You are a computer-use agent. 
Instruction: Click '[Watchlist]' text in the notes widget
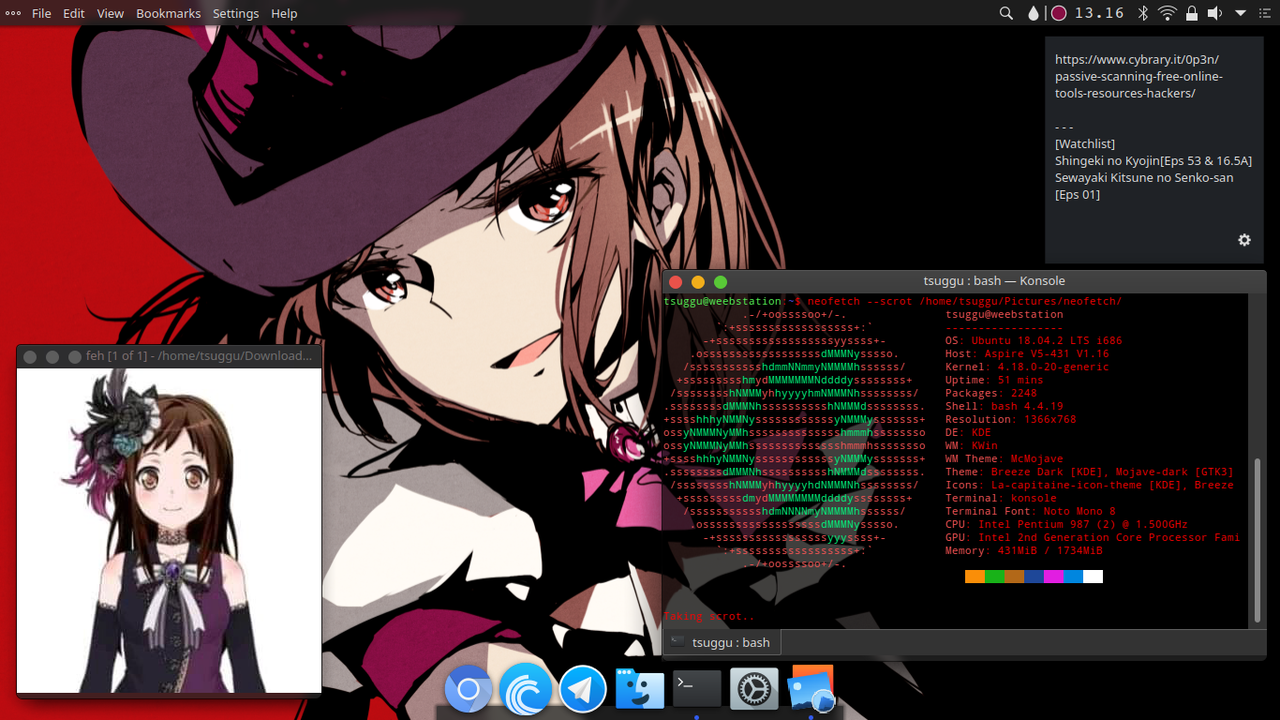1085,144
